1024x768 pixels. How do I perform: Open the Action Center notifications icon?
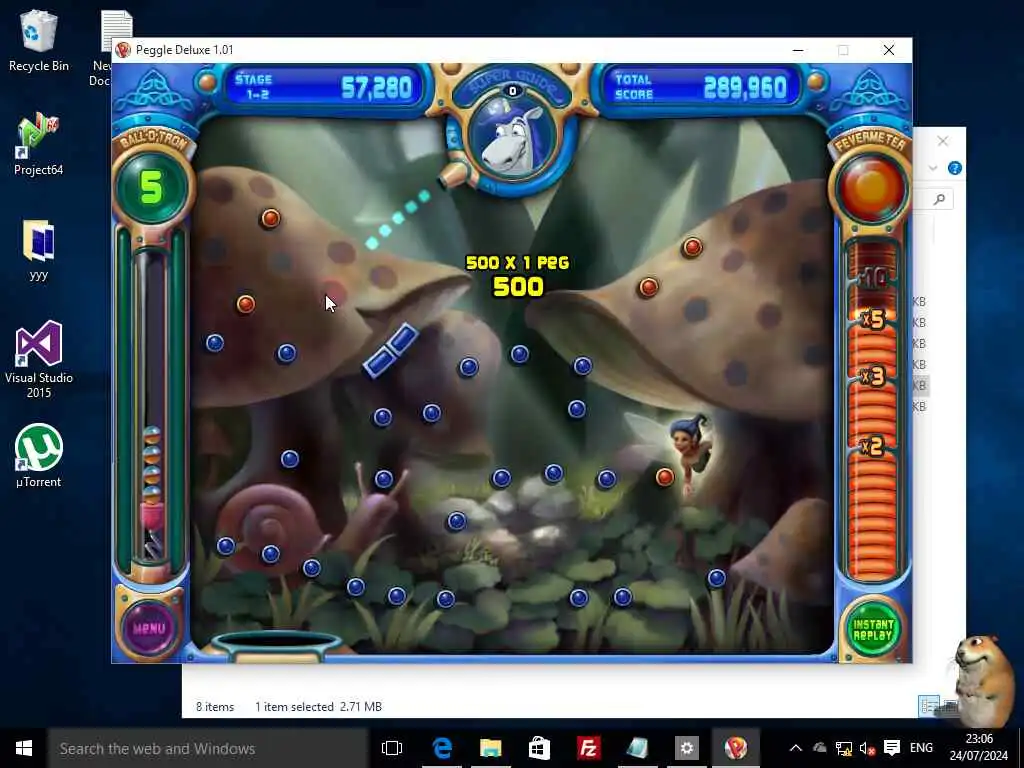tap(891, 748)
